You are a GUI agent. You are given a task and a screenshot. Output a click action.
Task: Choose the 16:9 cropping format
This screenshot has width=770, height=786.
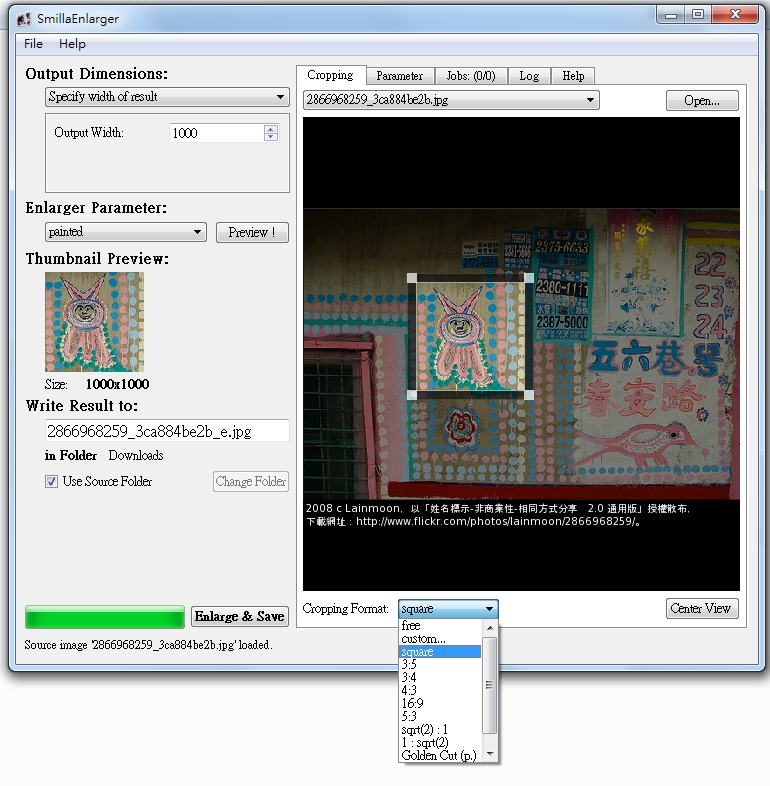pos(440,703)
